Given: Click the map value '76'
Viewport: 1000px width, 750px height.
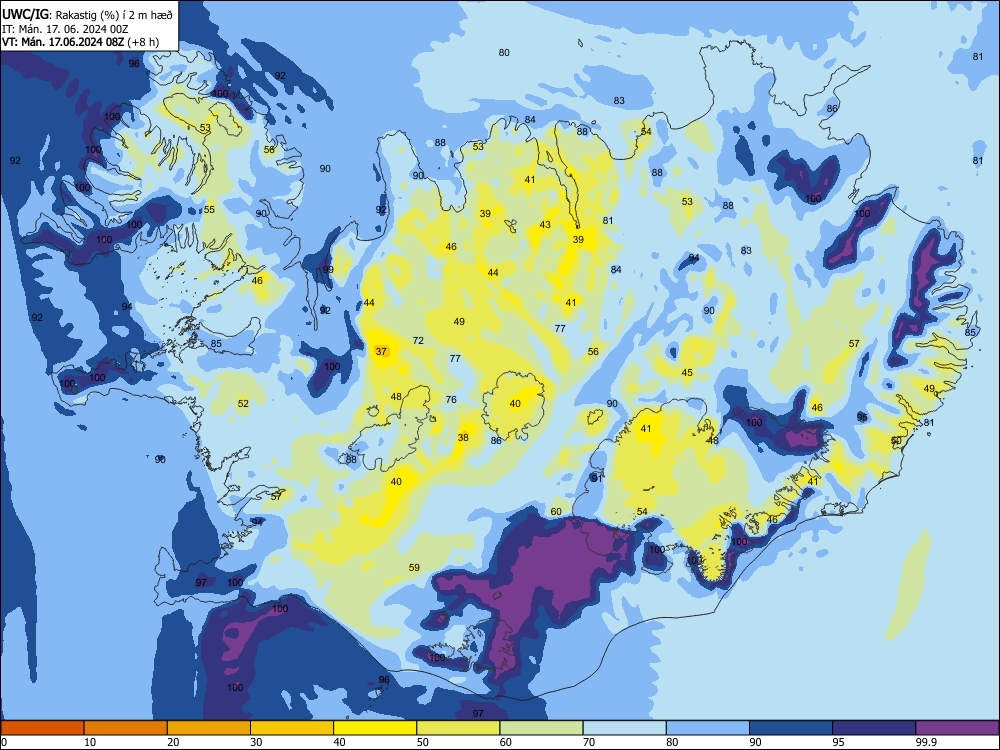Looking at the screenshot, I should click(451, 400).
